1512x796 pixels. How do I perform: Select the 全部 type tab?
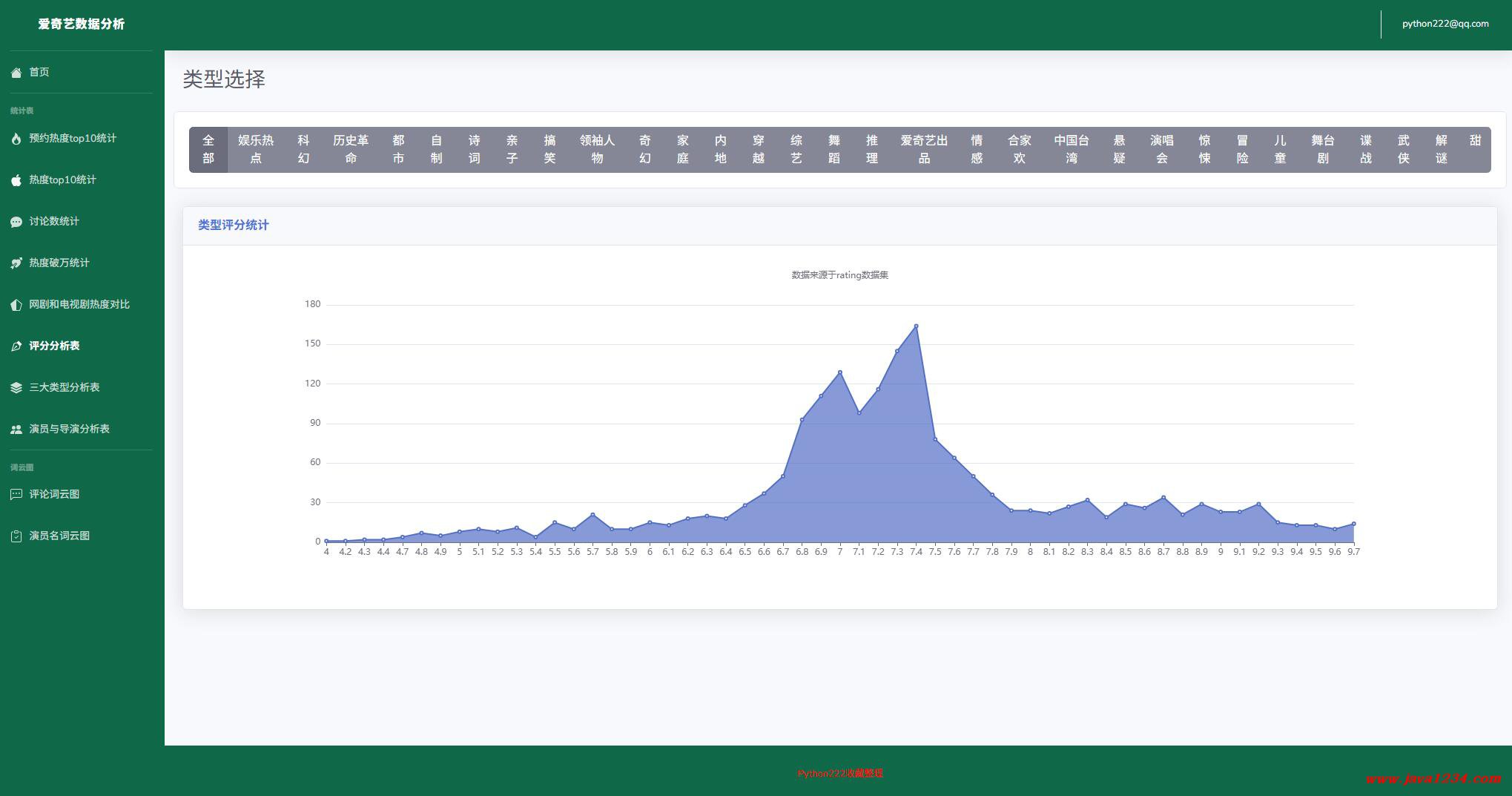point(208,149)
